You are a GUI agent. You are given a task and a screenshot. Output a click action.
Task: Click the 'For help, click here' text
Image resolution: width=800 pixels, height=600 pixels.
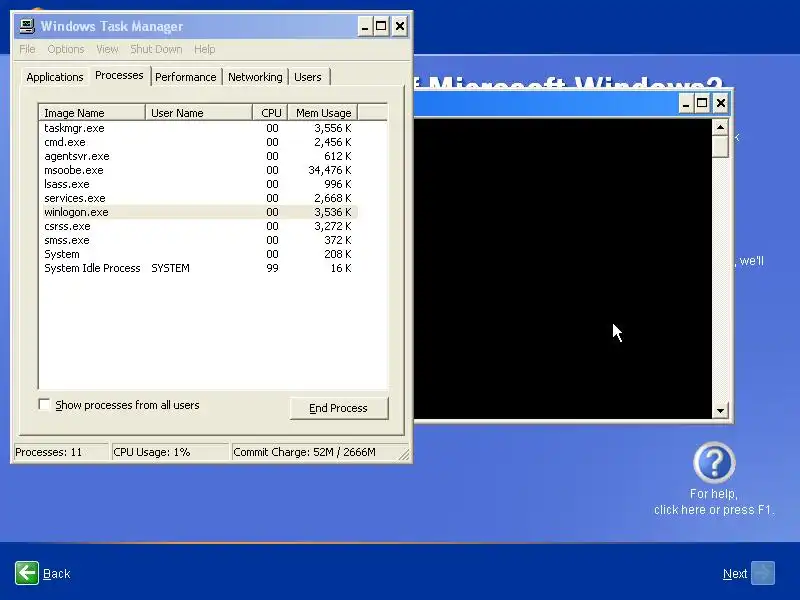tap(714, 502)
